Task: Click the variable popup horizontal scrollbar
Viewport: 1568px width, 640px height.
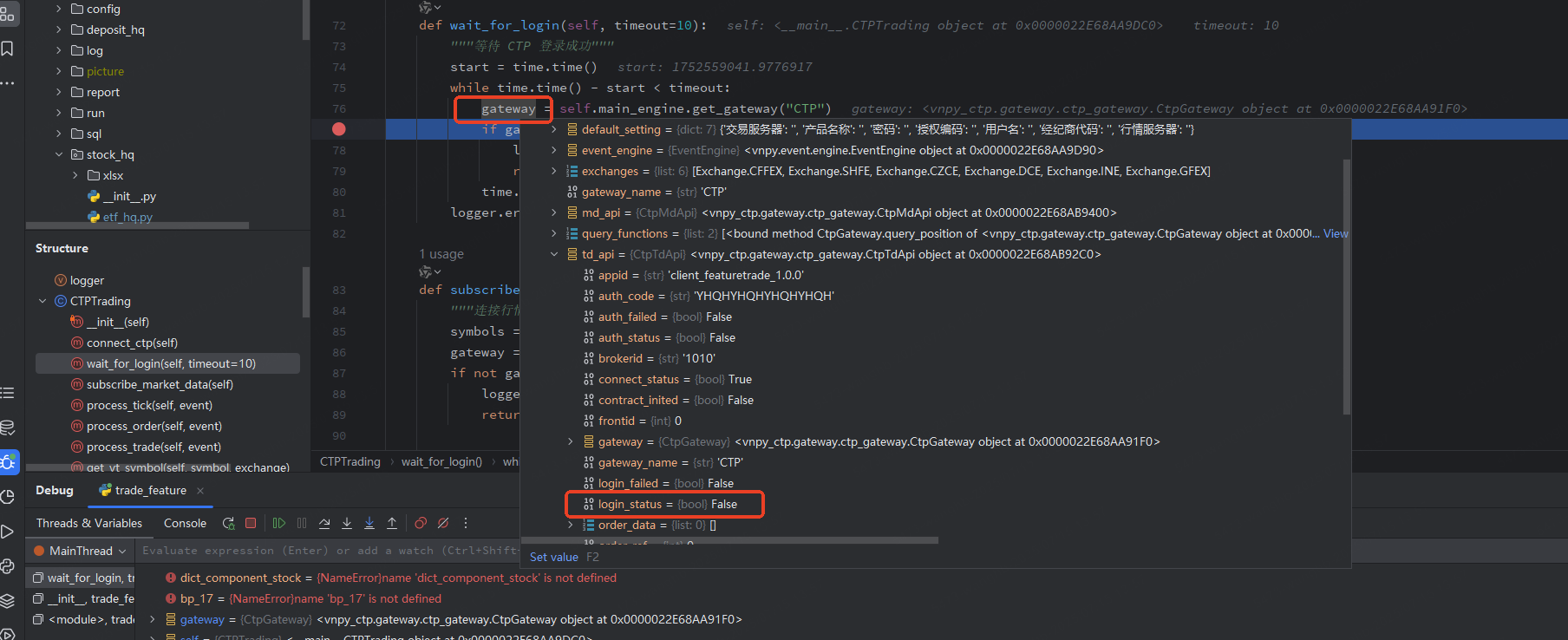Action: [729, 540]
